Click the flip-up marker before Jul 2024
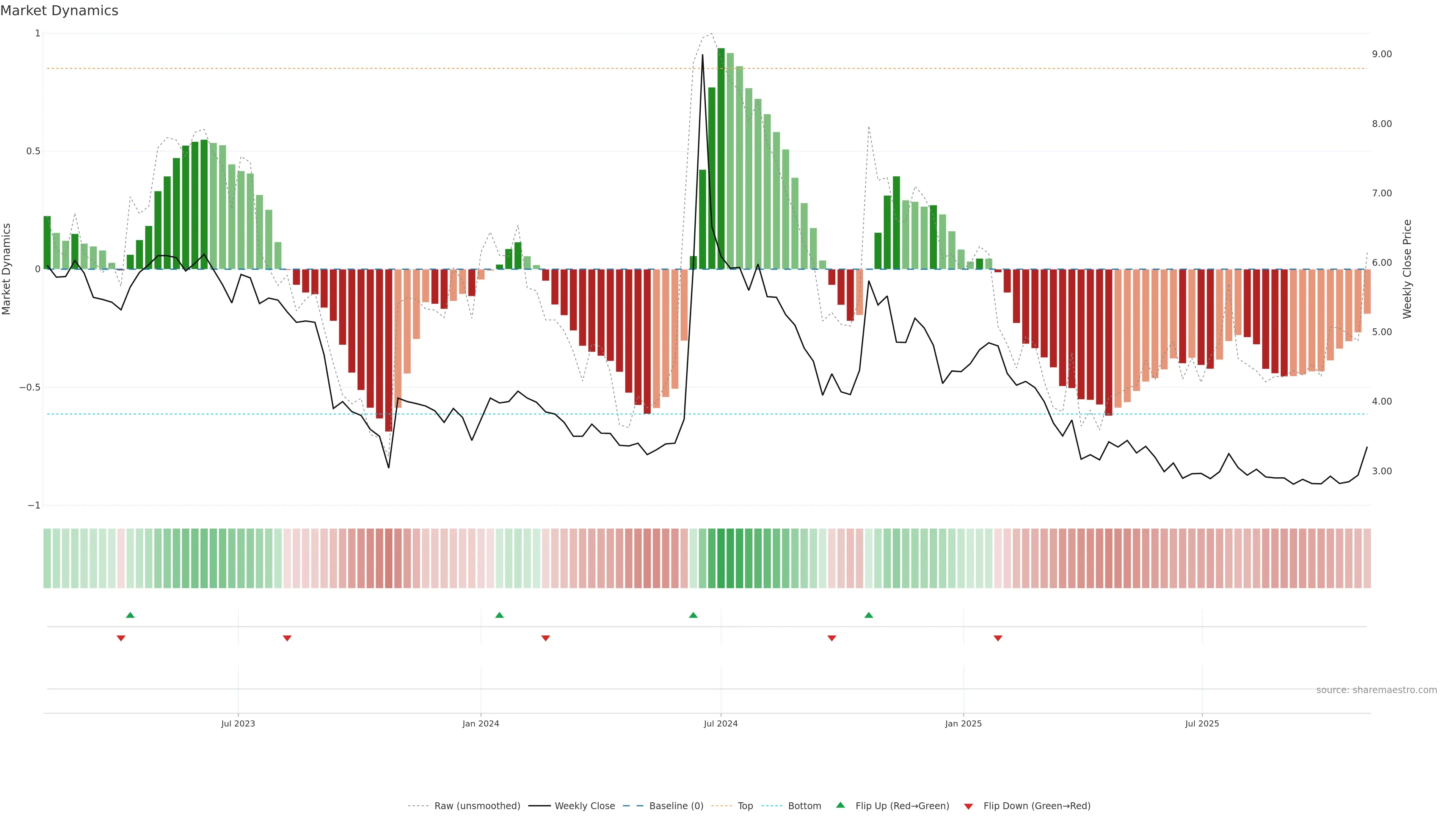Viewport: 1456px width, 819px height. pos(693,615)
